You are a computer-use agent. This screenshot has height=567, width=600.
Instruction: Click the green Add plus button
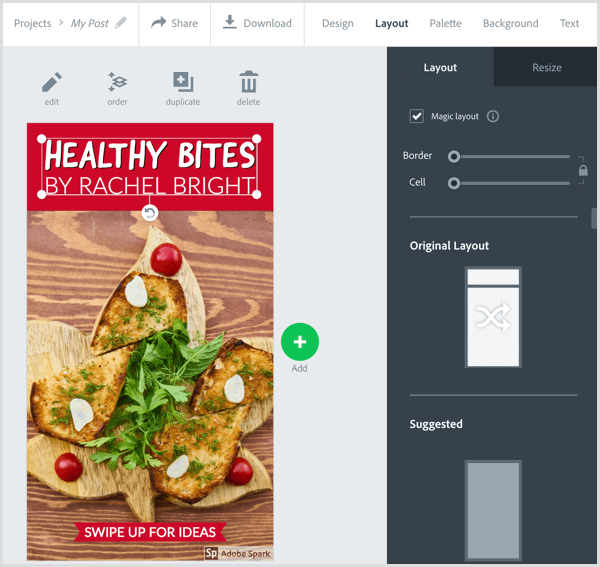click(300, 342)
